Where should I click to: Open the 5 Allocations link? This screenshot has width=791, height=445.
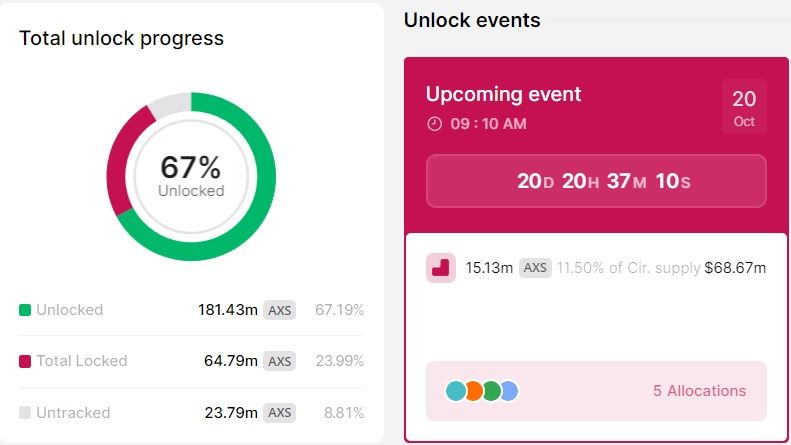(699, 391)
